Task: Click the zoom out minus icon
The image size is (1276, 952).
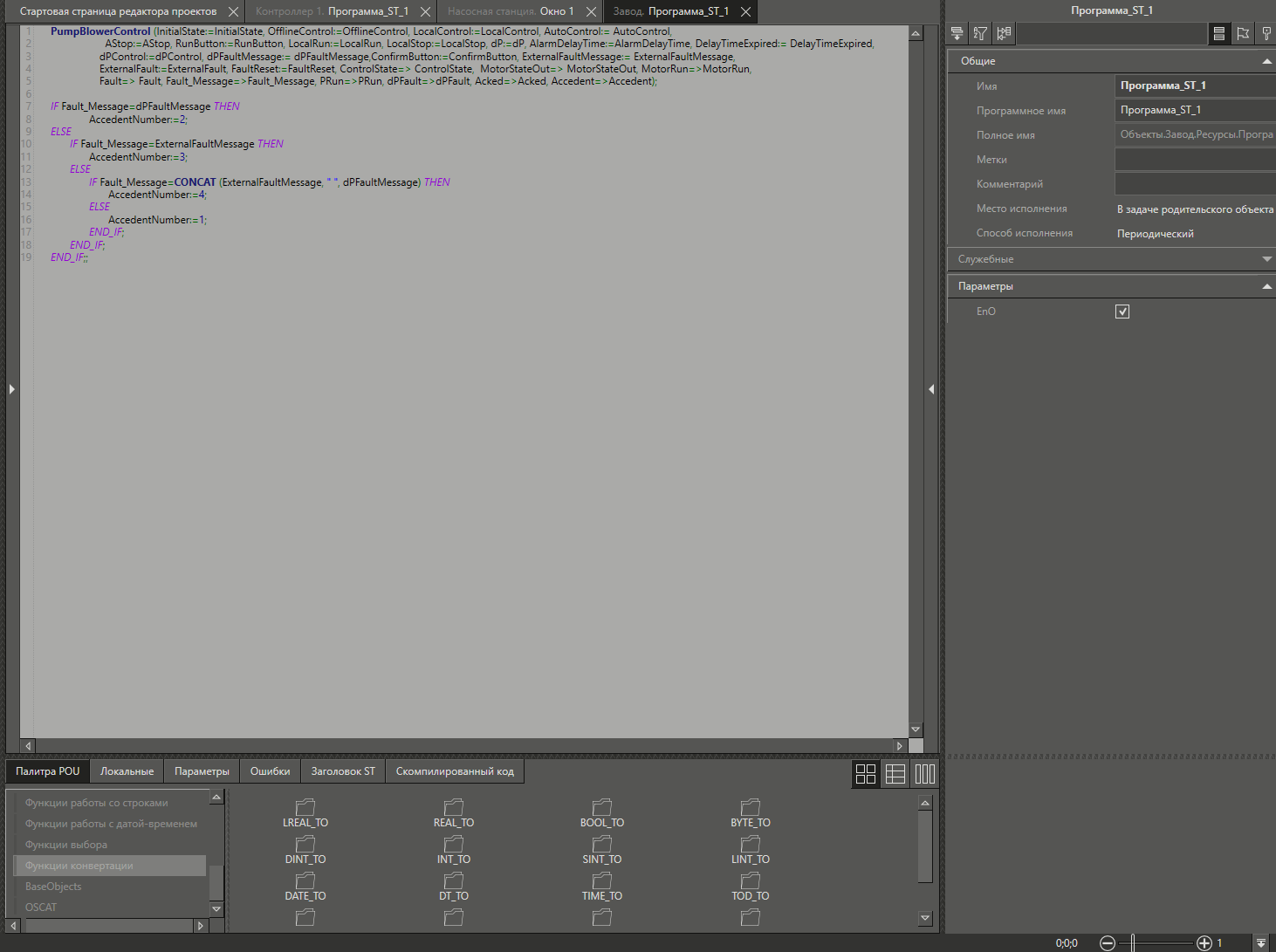Action: click(x=1108, y=942)
